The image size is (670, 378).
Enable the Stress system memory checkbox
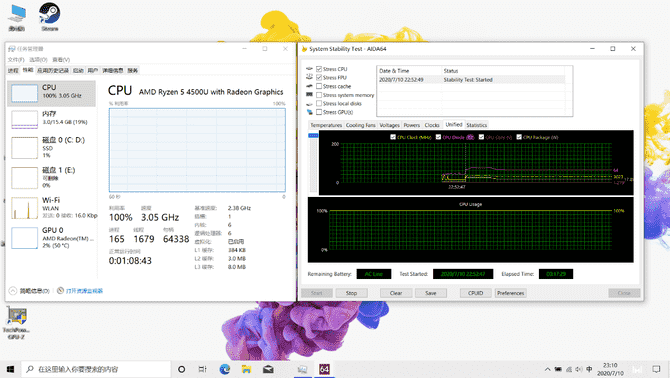pyautogui.click(x=319, y=95)
